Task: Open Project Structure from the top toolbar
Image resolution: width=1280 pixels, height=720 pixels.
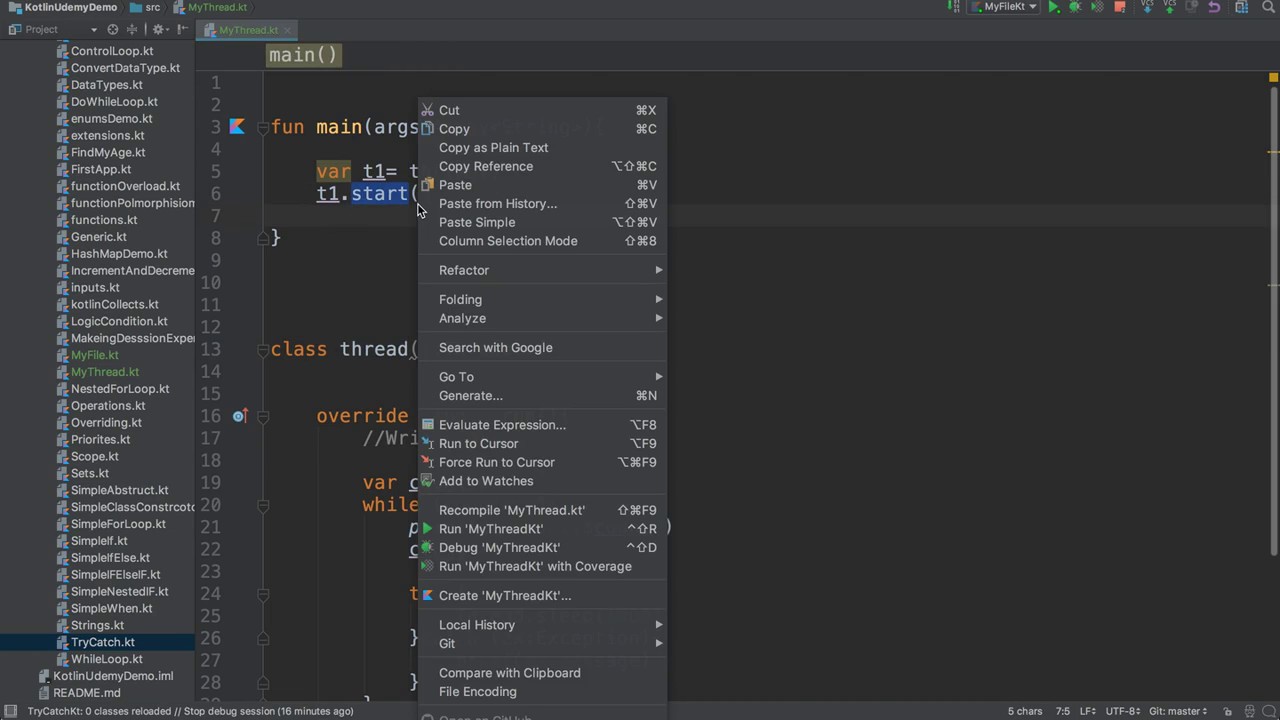Action: coord(1241,7)
